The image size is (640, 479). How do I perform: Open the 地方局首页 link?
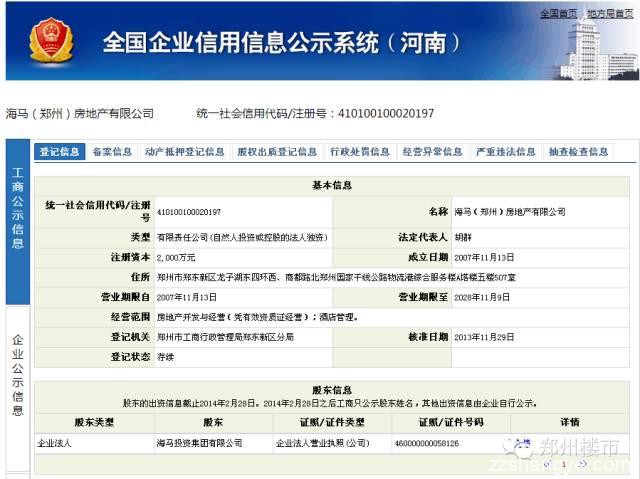pos(610,13)
